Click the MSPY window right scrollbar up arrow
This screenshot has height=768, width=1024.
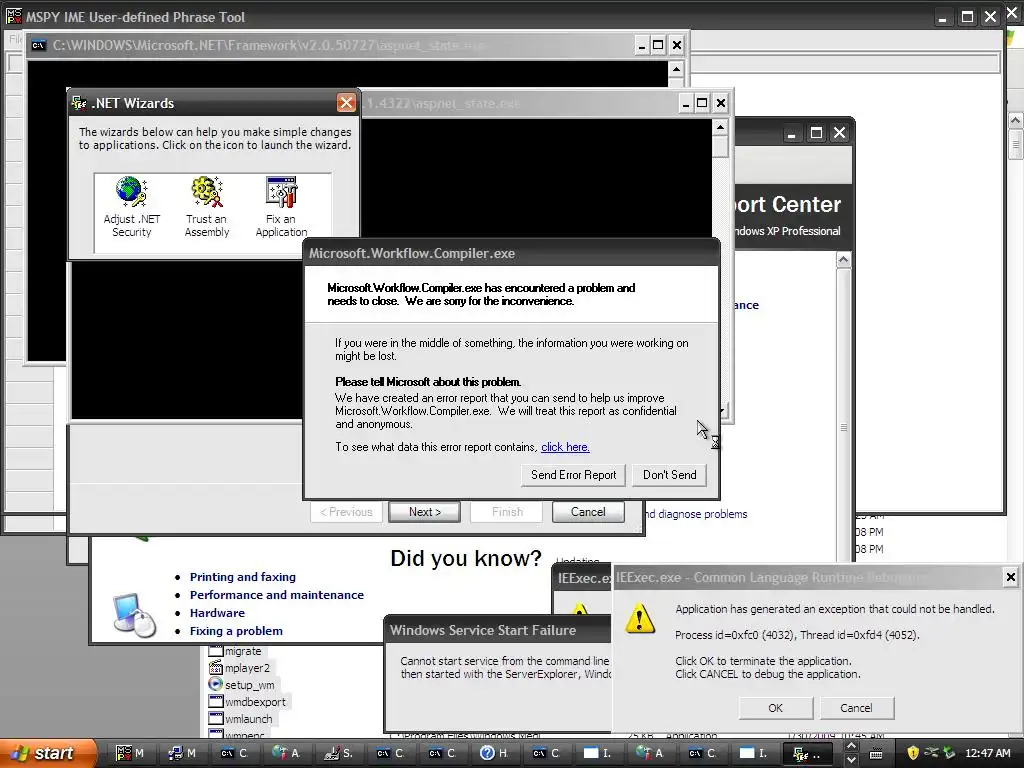[1015, 121]
